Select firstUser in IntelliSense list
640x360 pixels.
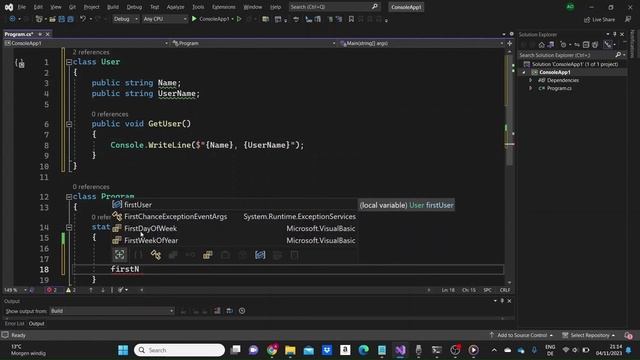pos(234,204)
